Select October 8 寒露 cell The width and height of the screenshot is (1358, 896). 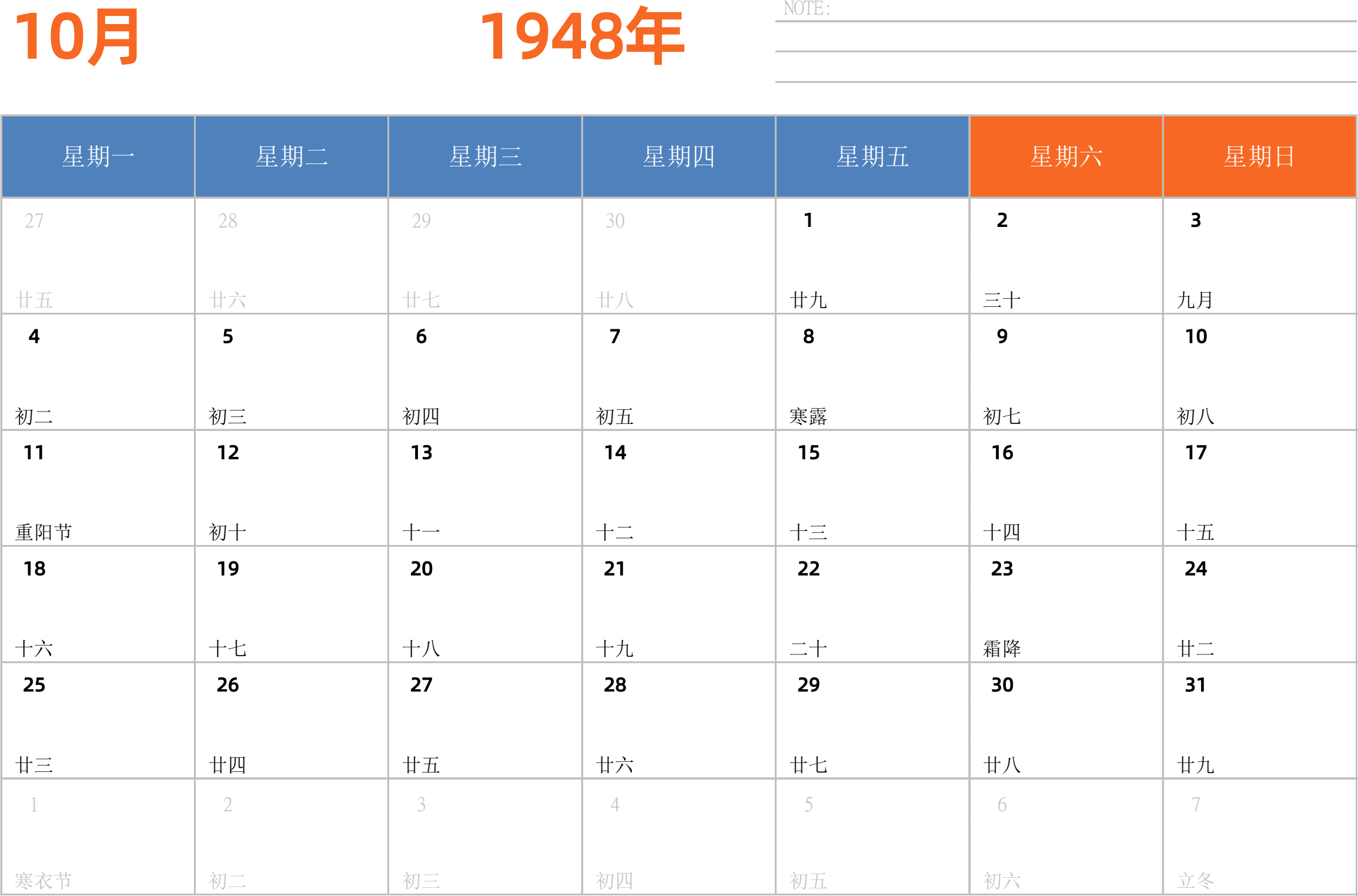872,372
